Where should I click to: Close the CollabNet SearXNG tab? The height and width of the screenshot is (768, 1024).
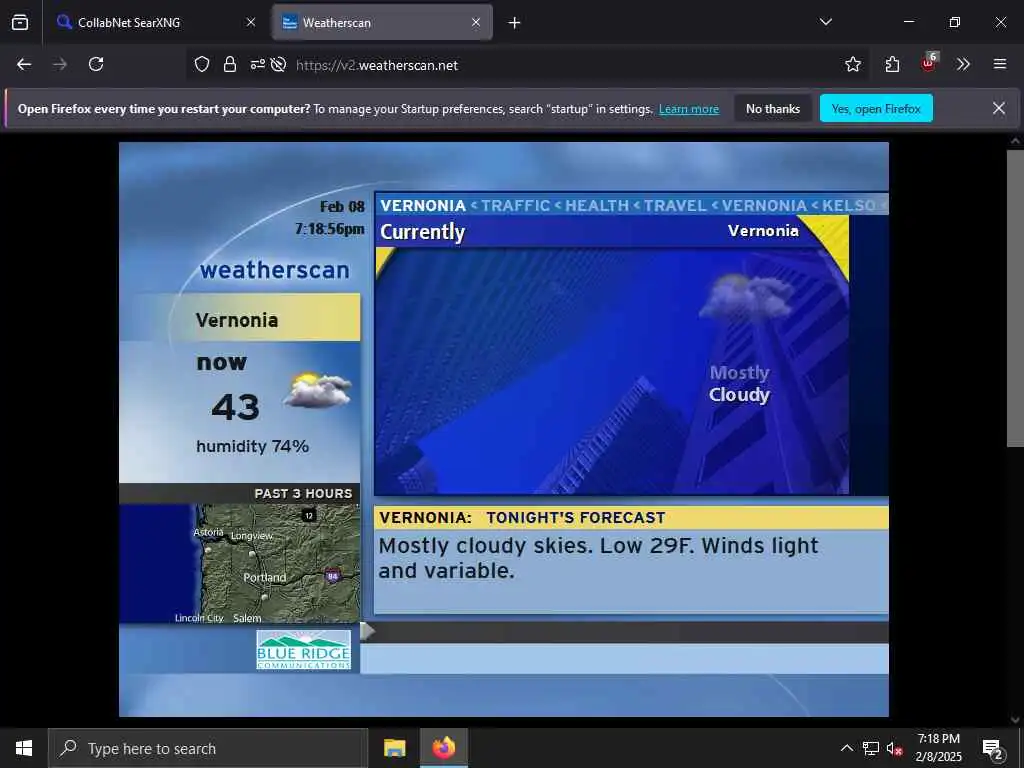tap(251, 22)
